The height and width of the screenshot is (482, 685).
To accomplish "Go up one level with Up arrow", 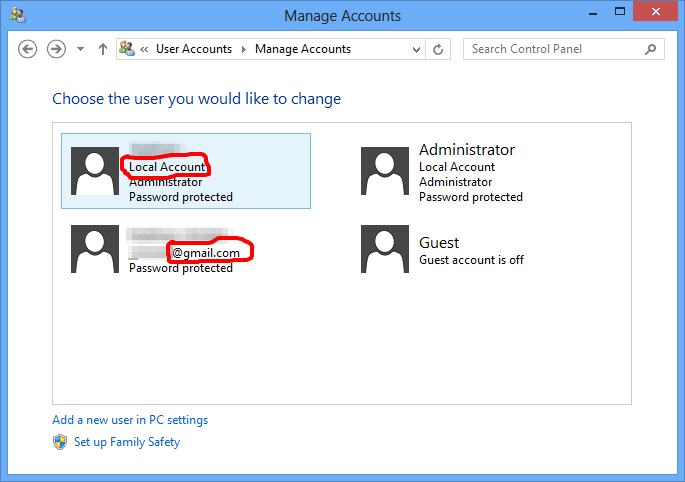I will [x=103, y=49].
